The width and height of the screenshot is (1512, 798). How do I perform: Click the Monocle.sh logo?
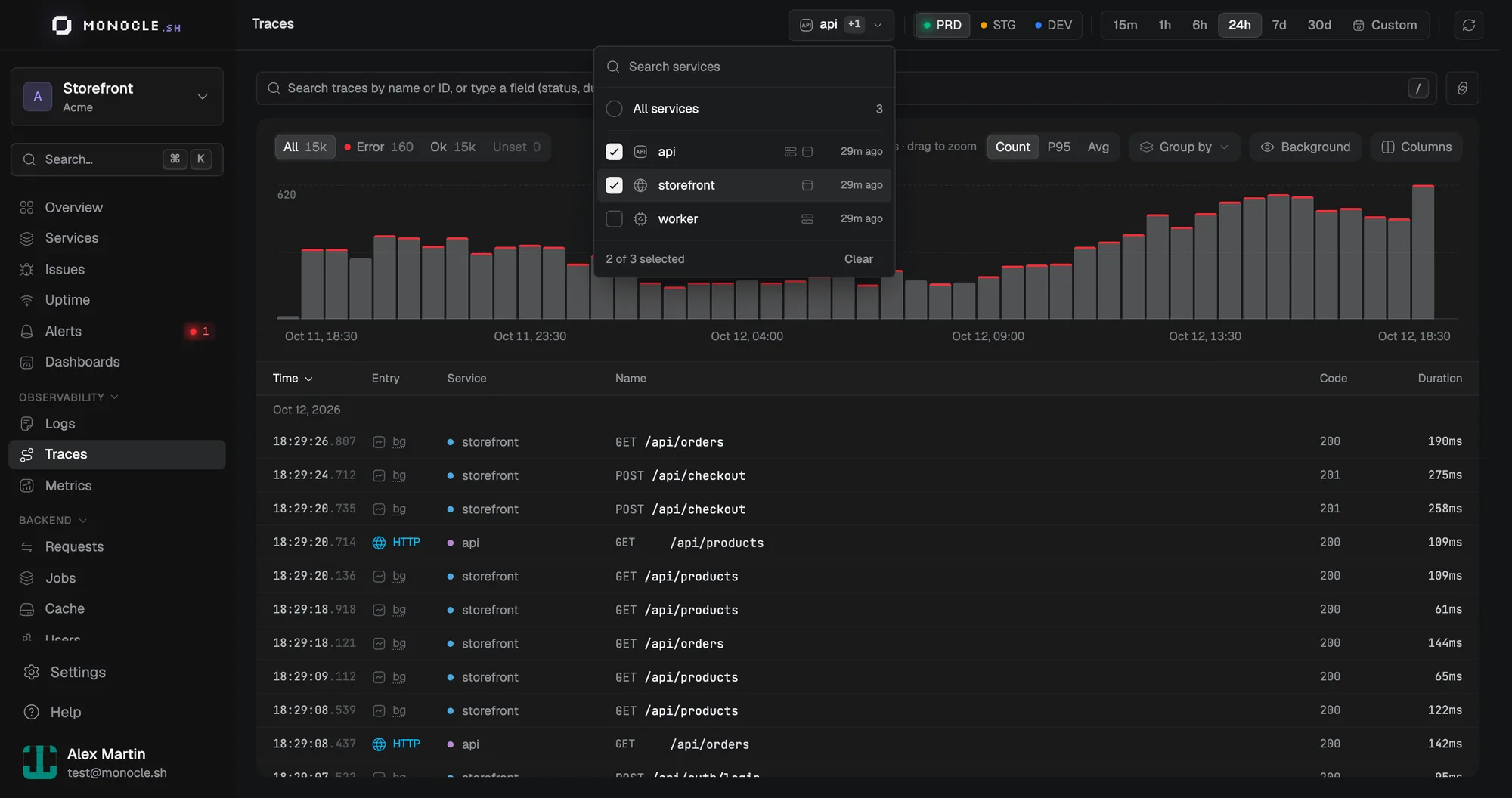(116, 26)
